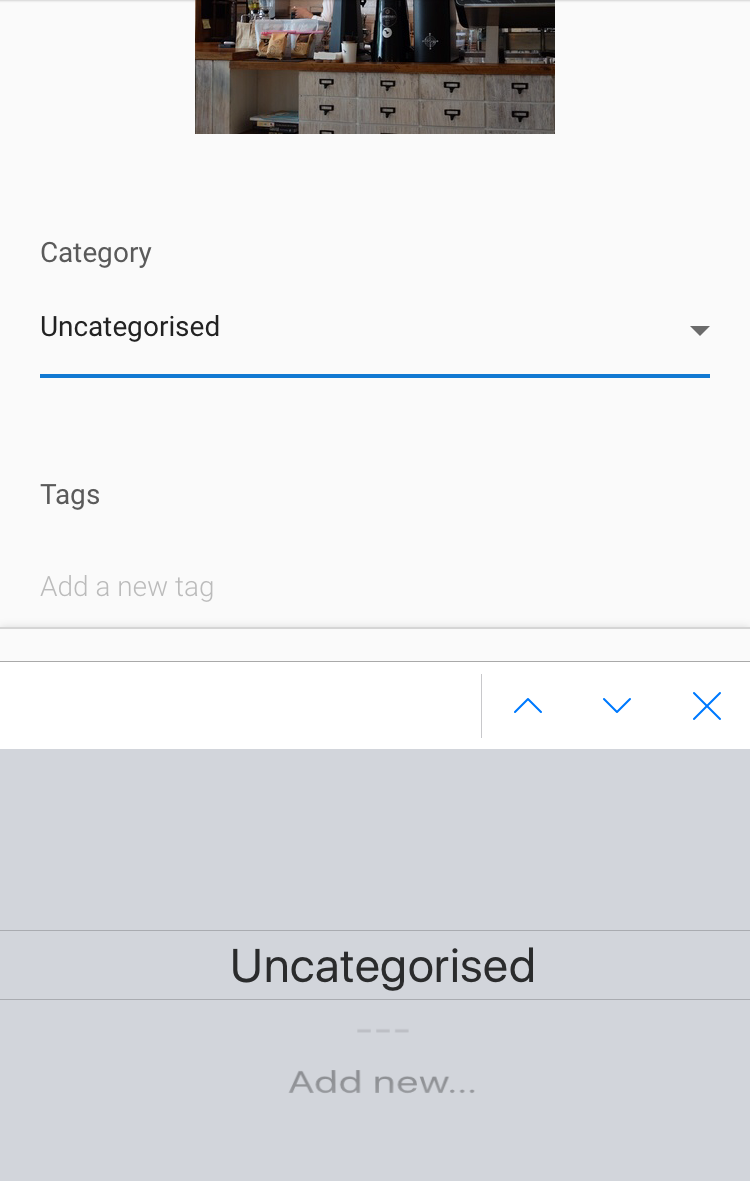This screenshot has width=750, height=1181.
Task: Choose Add new... in the picker wheel
Action: point(383,1082)
